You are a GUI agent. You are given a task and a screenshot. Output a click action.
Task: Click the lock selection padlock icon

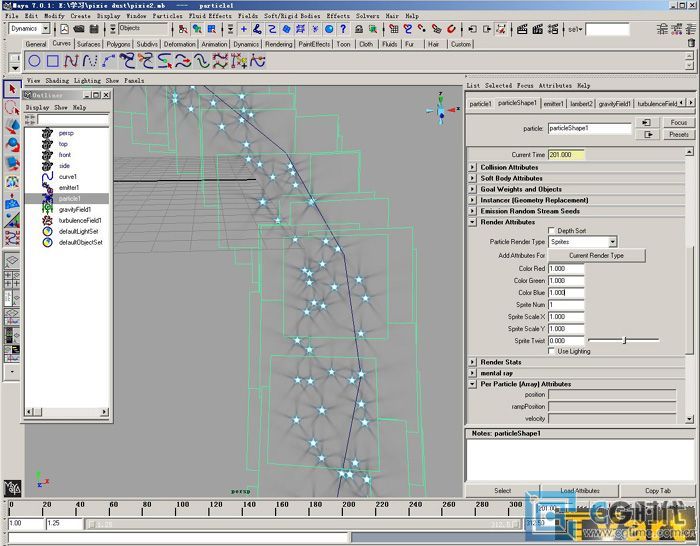358,29
